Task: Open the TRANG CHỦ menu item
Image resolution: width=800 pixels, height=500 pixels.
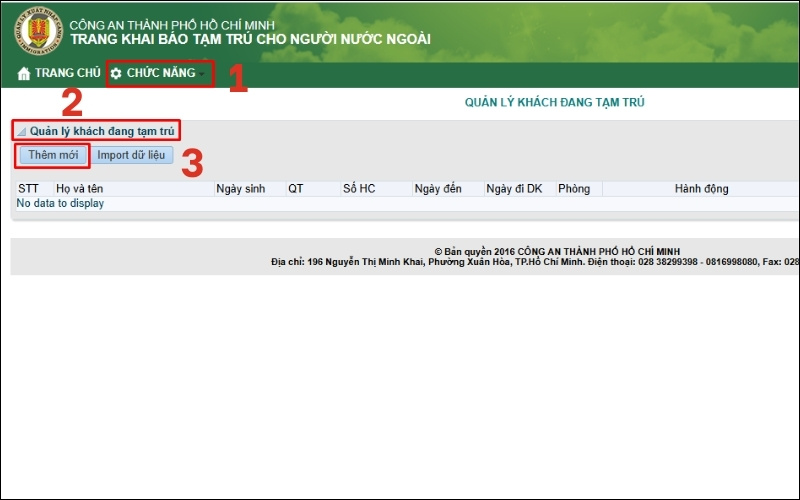Action: point(67,74)
